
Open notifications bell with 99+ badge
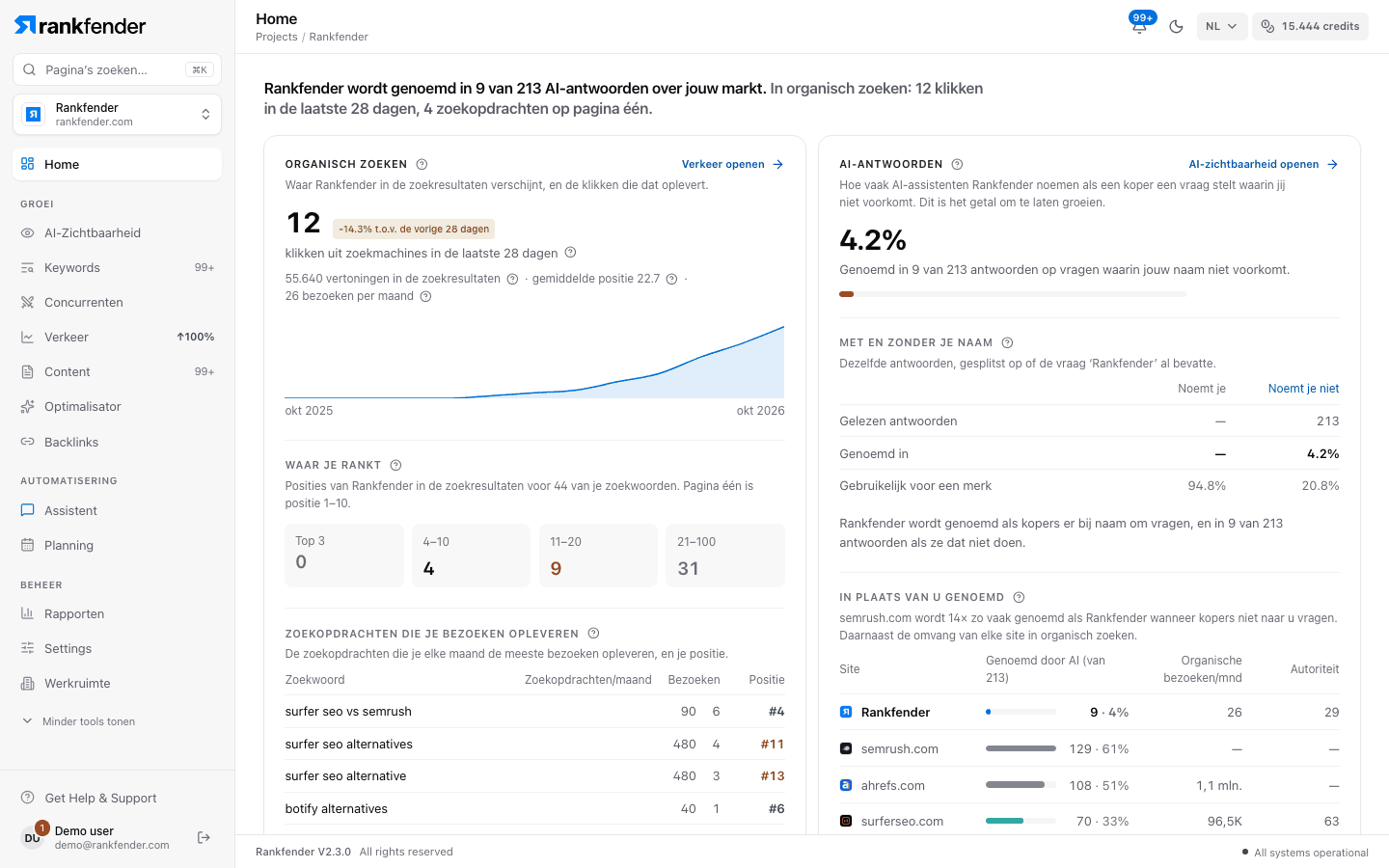[x=1139, y=26]
